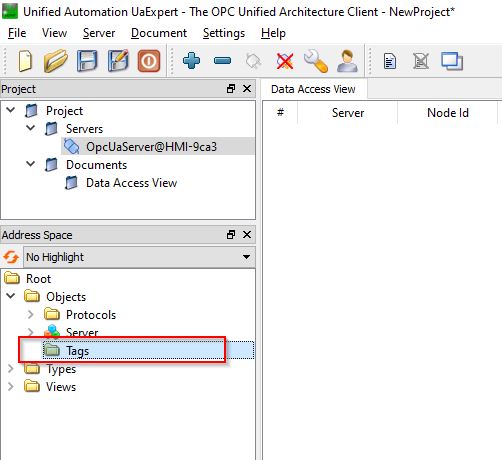
Task: Open server properties with the wrench icon
Action: [x=316, y=61]
